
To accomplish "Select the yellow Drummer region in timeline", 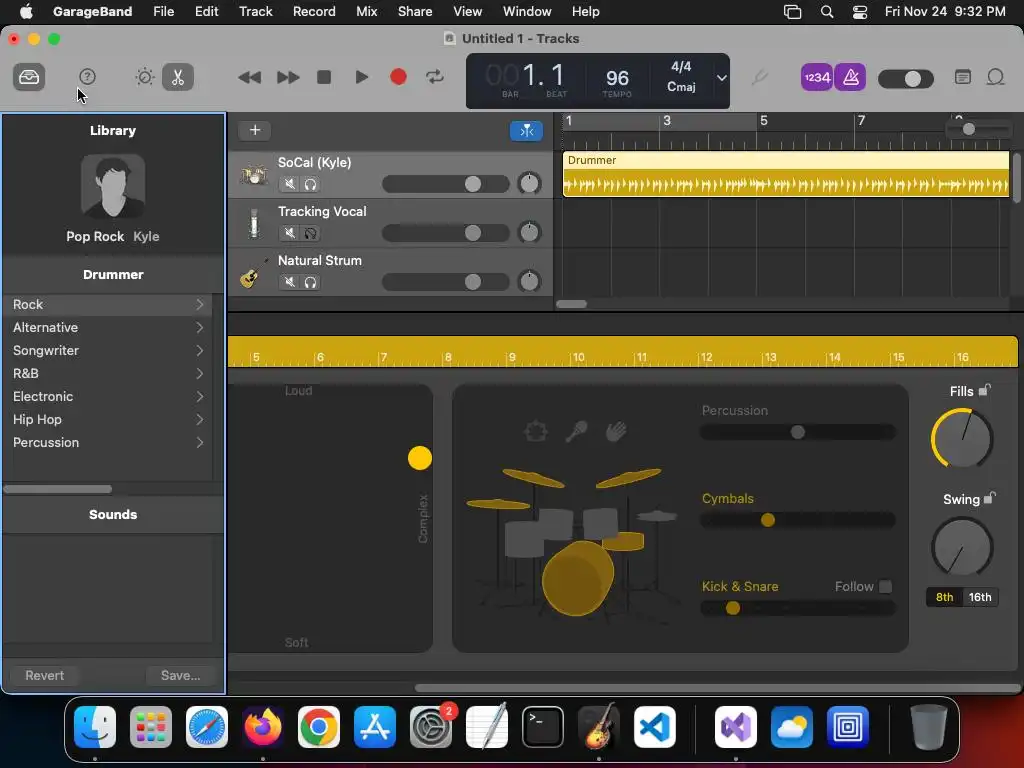I will tap(786, 174).
